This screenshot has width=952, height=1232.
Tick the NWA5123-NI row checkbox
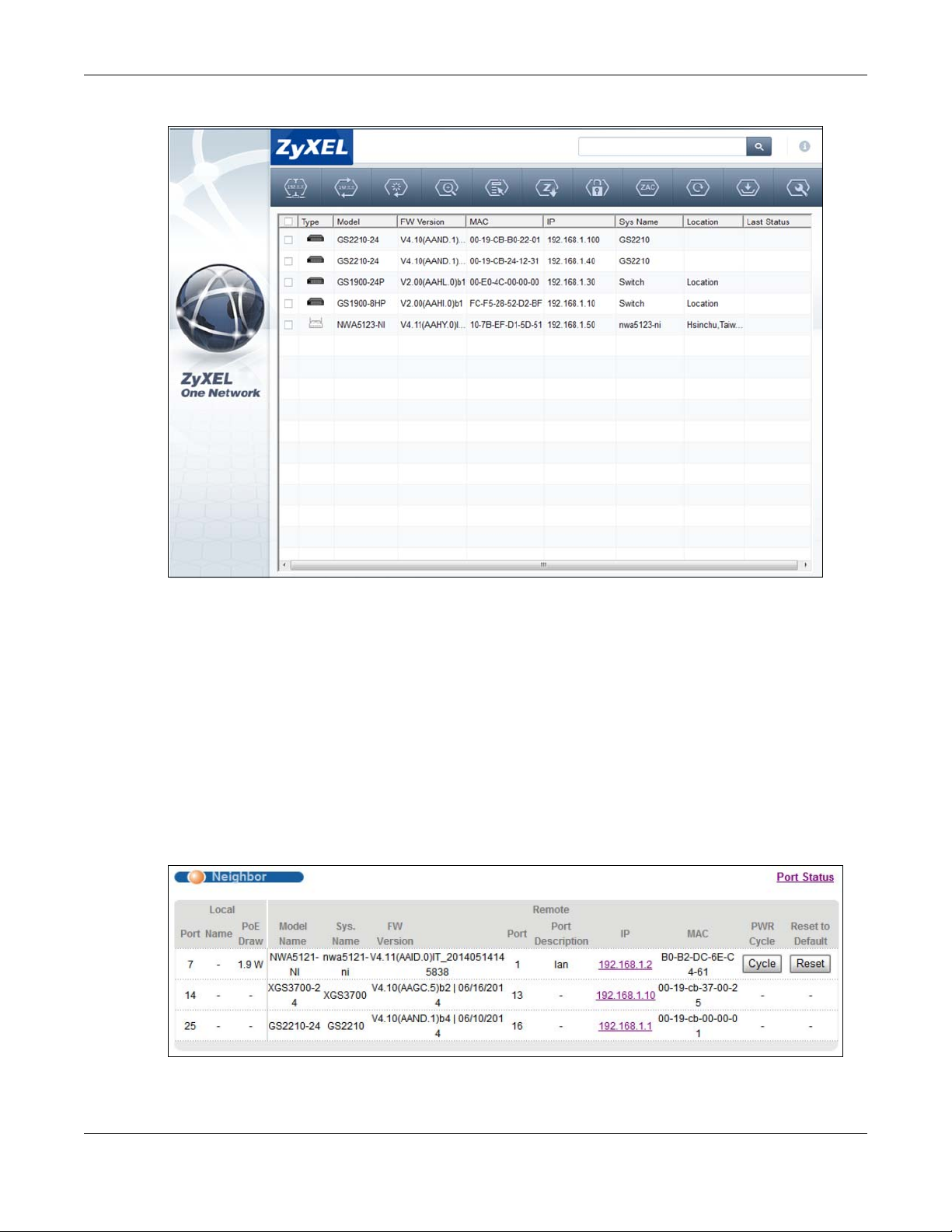(x=288, y=325)
